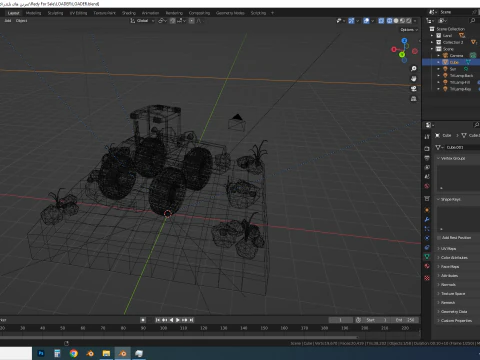Screen dimensions: 480x360
Task: Open the View Layer properties tab
Action: point(427,167)
